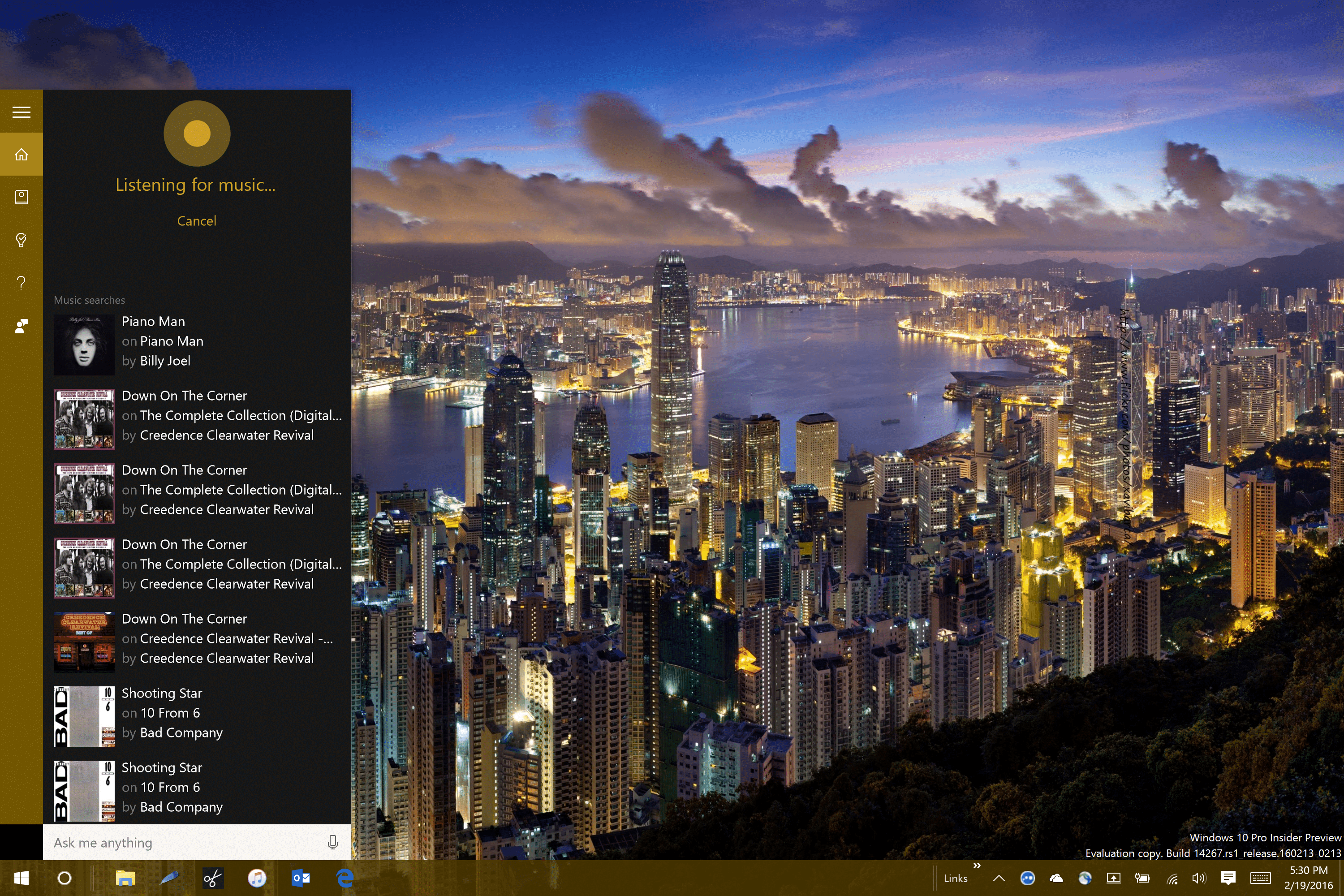Open File Explorer from taskbar
The width and height of the screenshot is (1344, 896).
click(125, 878)
